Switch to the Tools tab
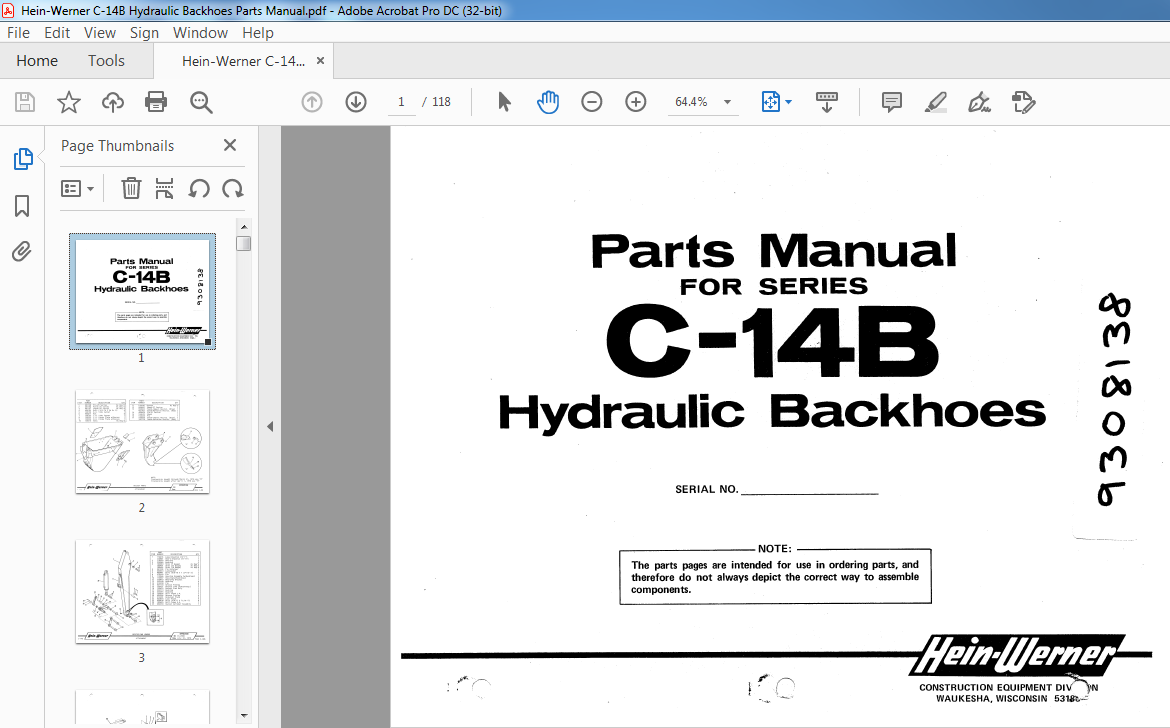Screen dimensions: 1170x728 click(106, 61)
